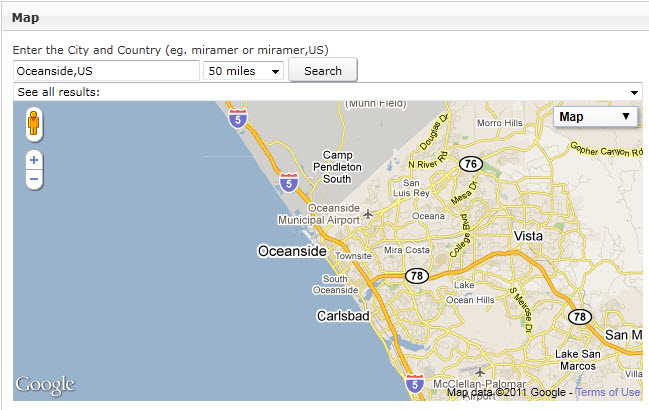Click the Oceana label
649x410 pixels.
(x=428, y=216)
